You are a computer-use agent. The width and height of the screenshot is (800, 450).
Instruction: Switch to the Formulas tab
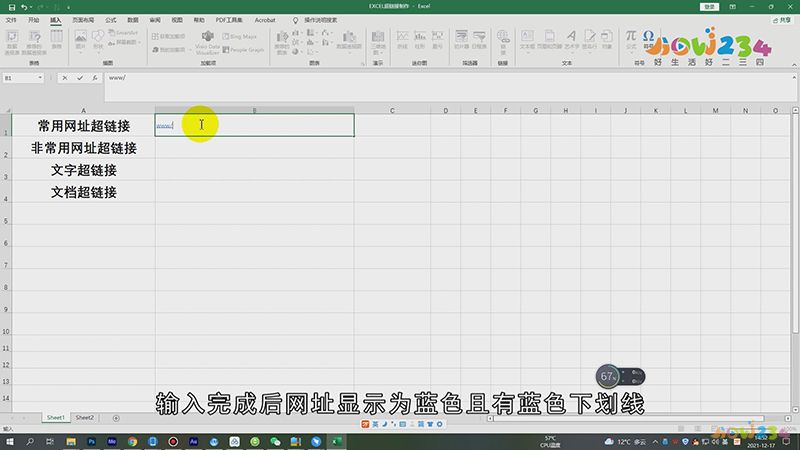pyautogui.click(x=111, y=20)
